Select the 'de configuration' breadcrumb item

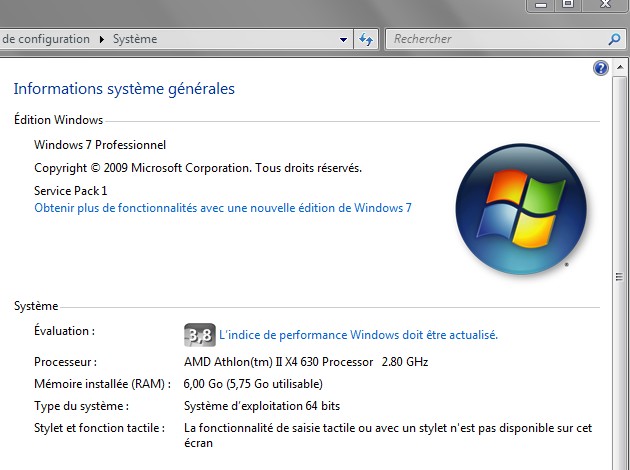tap(45, 39)
